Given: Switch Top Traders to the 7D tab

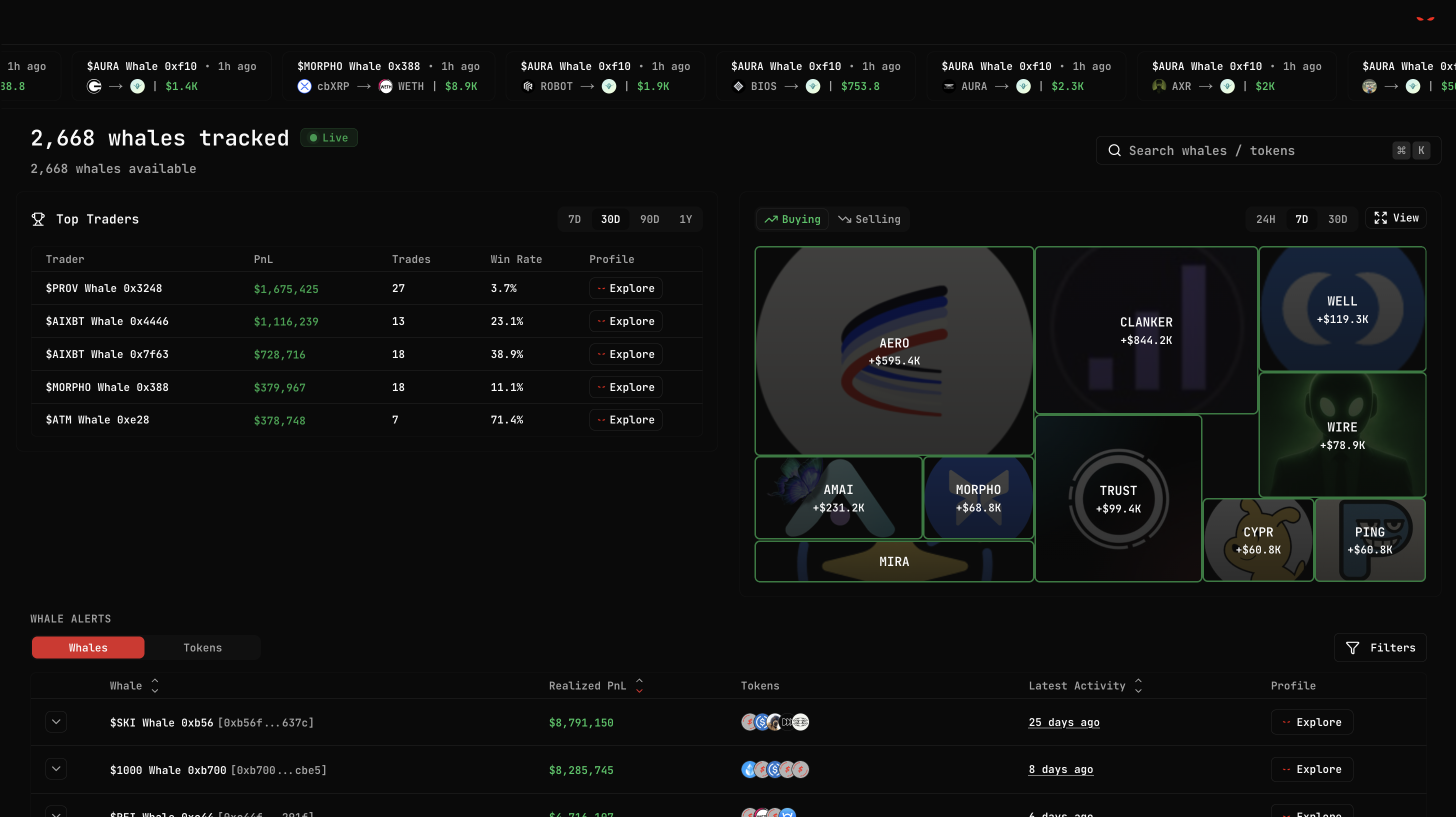Looking at the screenshot, I should tap(575, 219).
